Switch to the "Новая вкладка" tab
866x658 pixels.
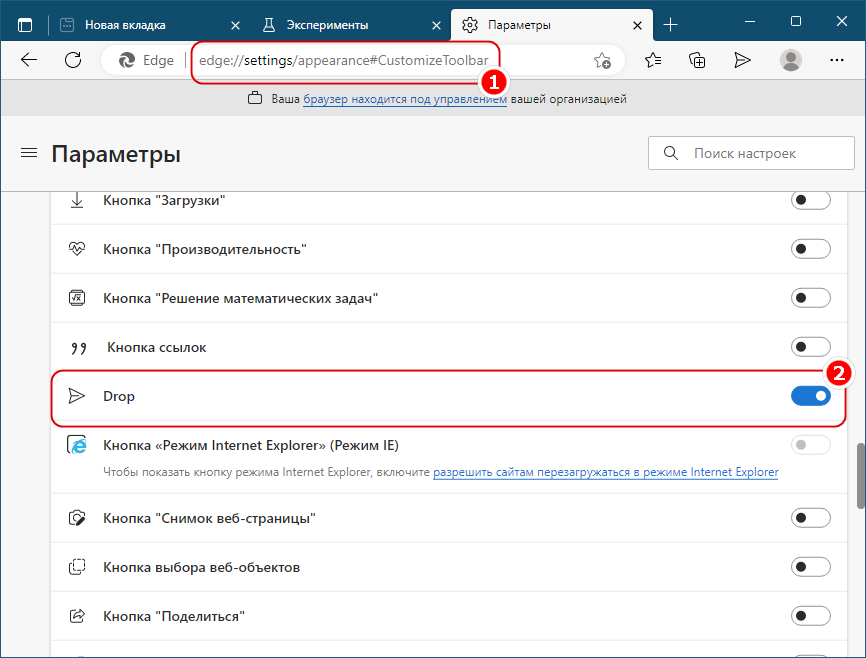click(x=150, y=25)
